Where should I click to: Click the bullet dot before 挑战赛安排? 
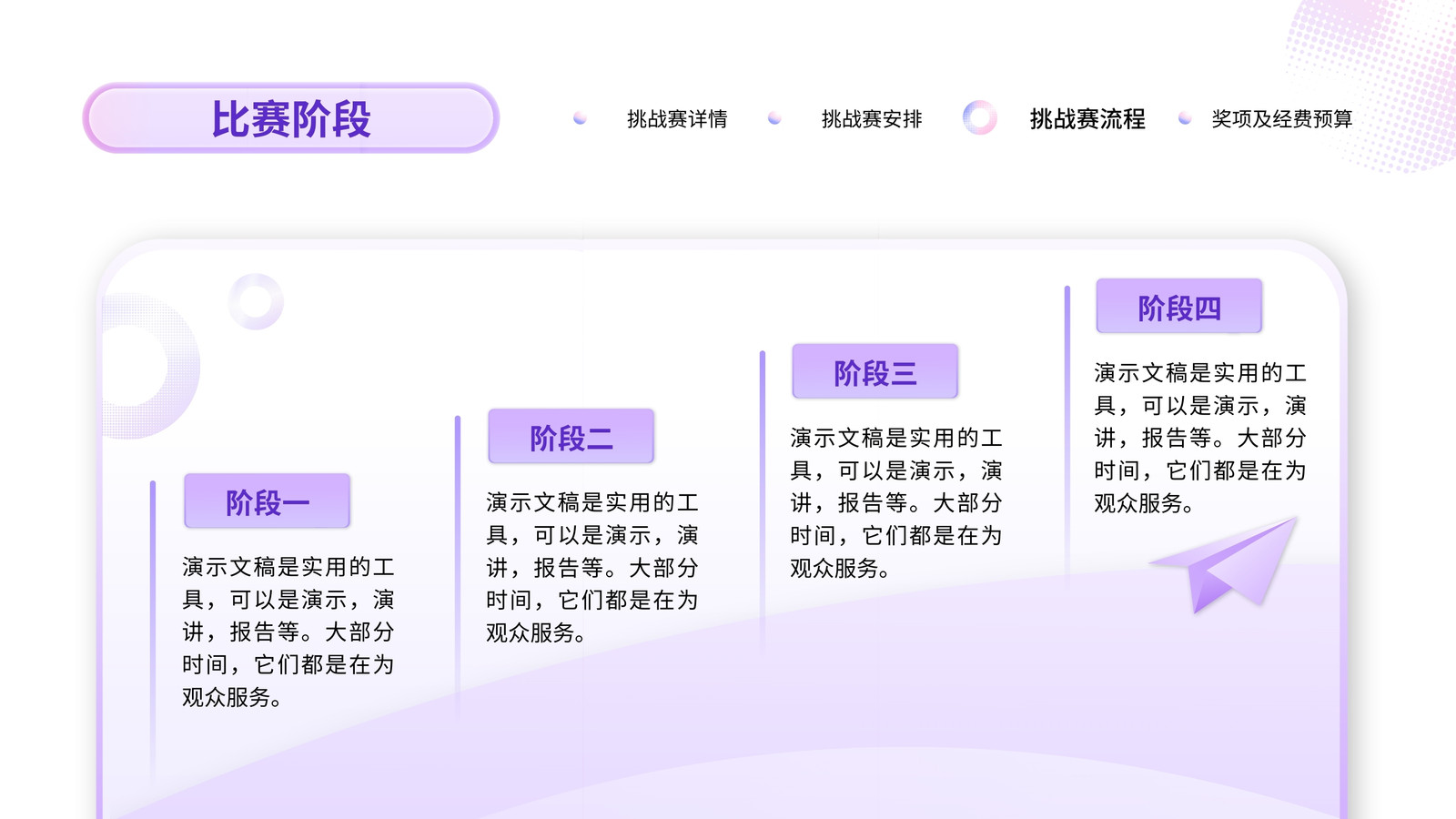coord(774,118)
